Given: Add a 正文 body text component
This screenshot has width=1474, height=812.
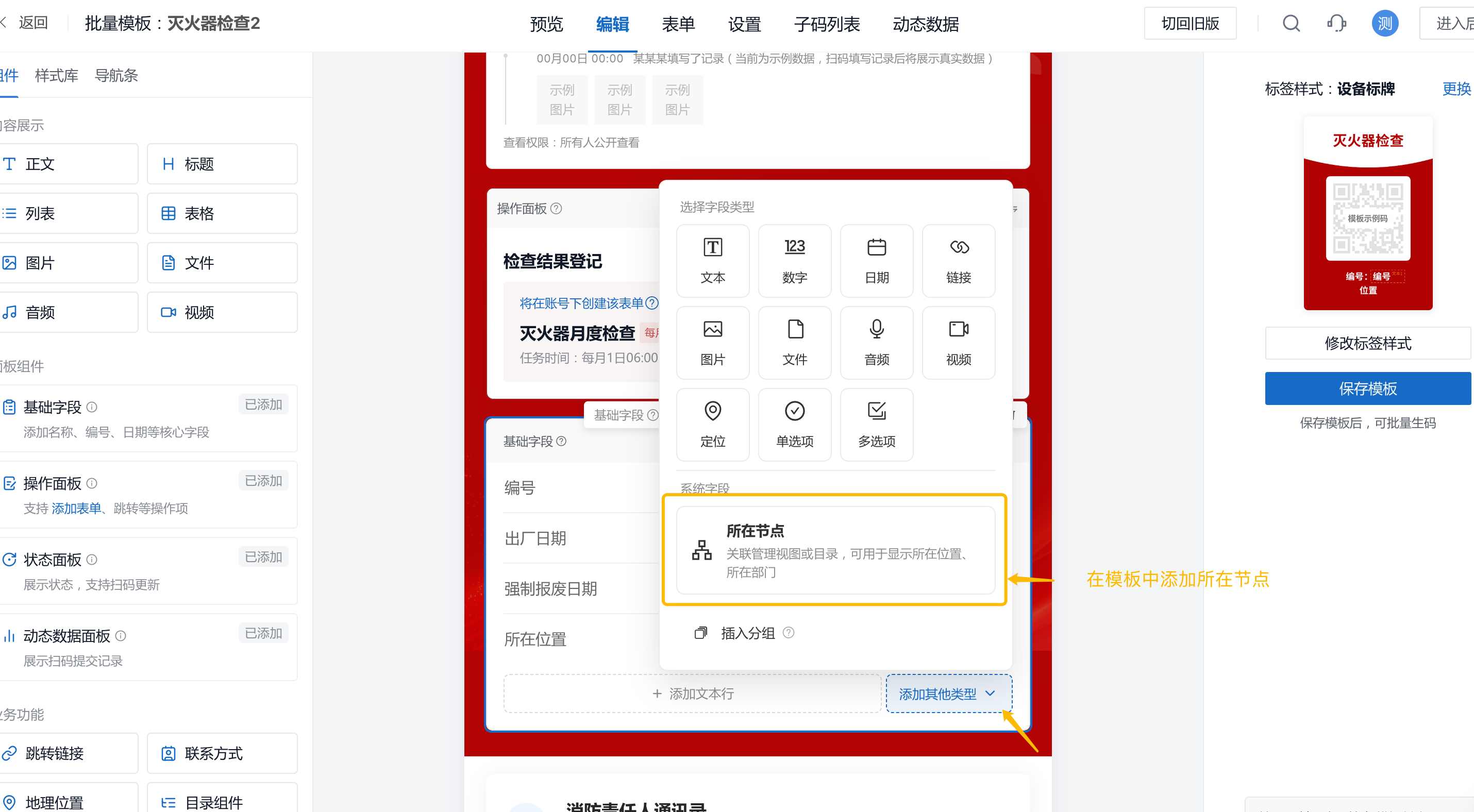Looking at the screenshot, I should click(68, 164).
